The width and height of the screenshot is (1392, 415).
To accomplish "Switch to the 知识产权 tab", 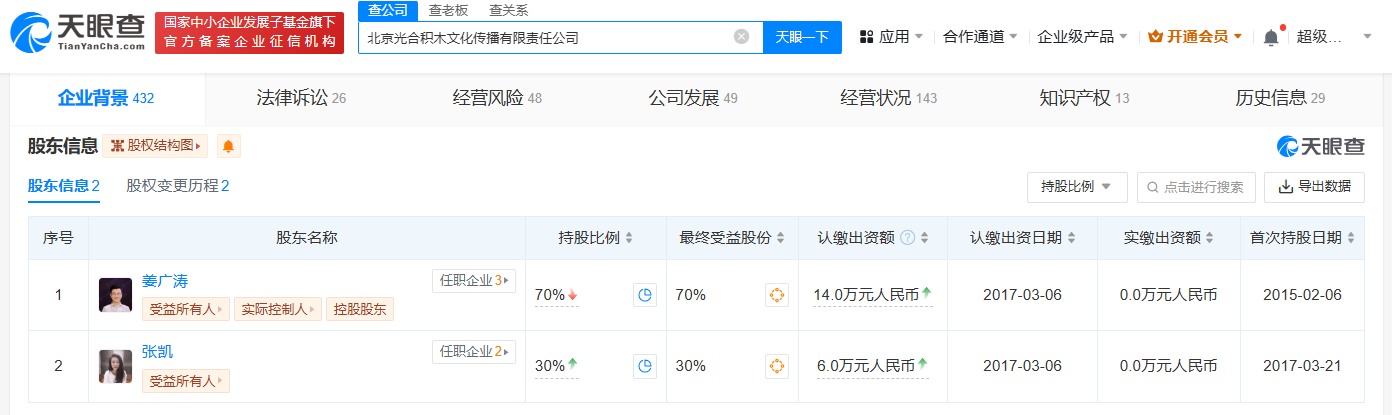I will tap(1084, 98).
